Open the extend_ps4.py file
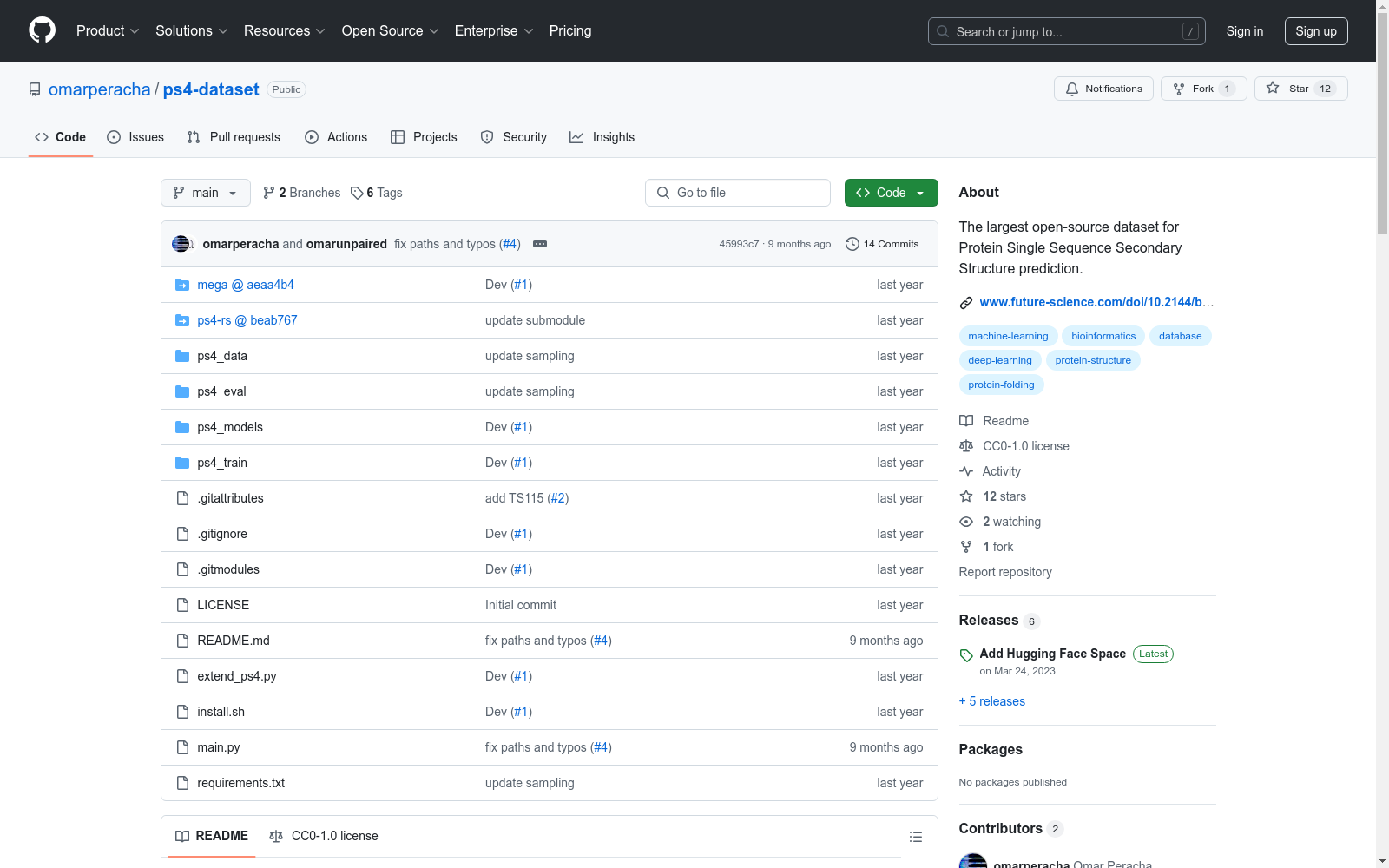1389x868 pixels. click(237, 676)
